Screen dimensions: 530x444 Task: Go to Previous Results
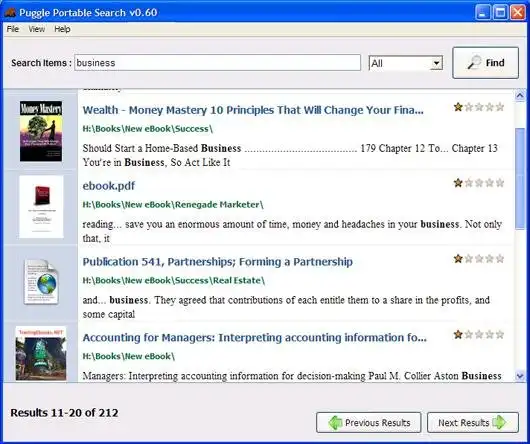pyautogui.click(x=369, y=422)
